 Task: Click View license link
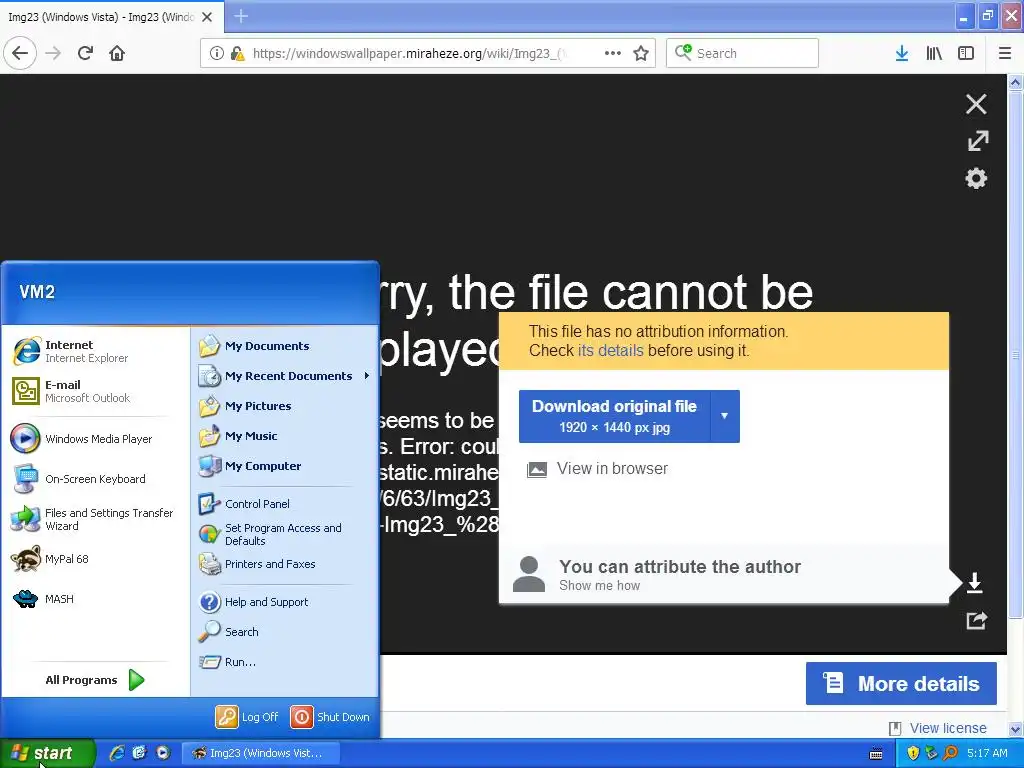[x=948, y=728]
